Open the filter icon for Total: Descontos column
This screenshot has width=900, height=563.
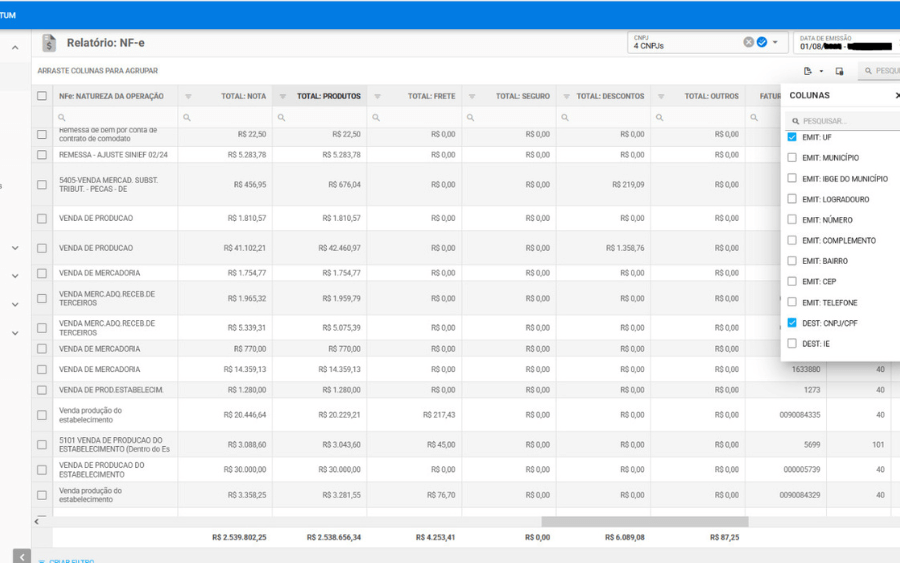[x=567, y=96]
